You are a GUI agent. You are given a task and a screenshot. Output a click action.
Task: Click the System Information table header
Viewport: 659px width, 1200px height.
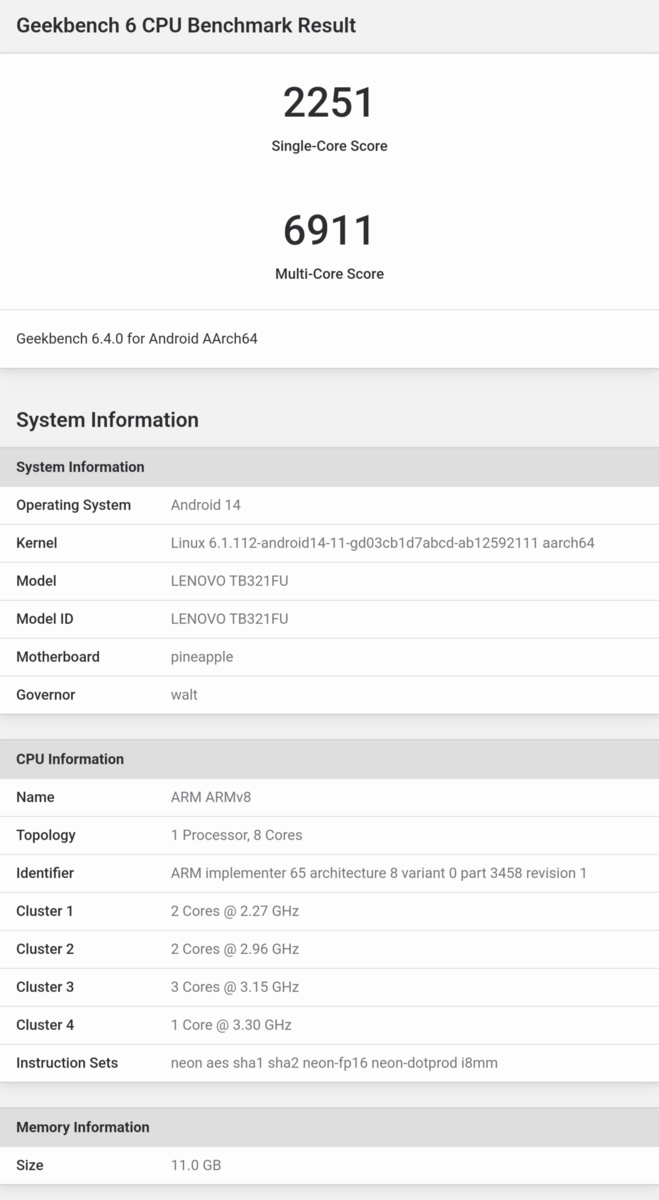(329, 467)
